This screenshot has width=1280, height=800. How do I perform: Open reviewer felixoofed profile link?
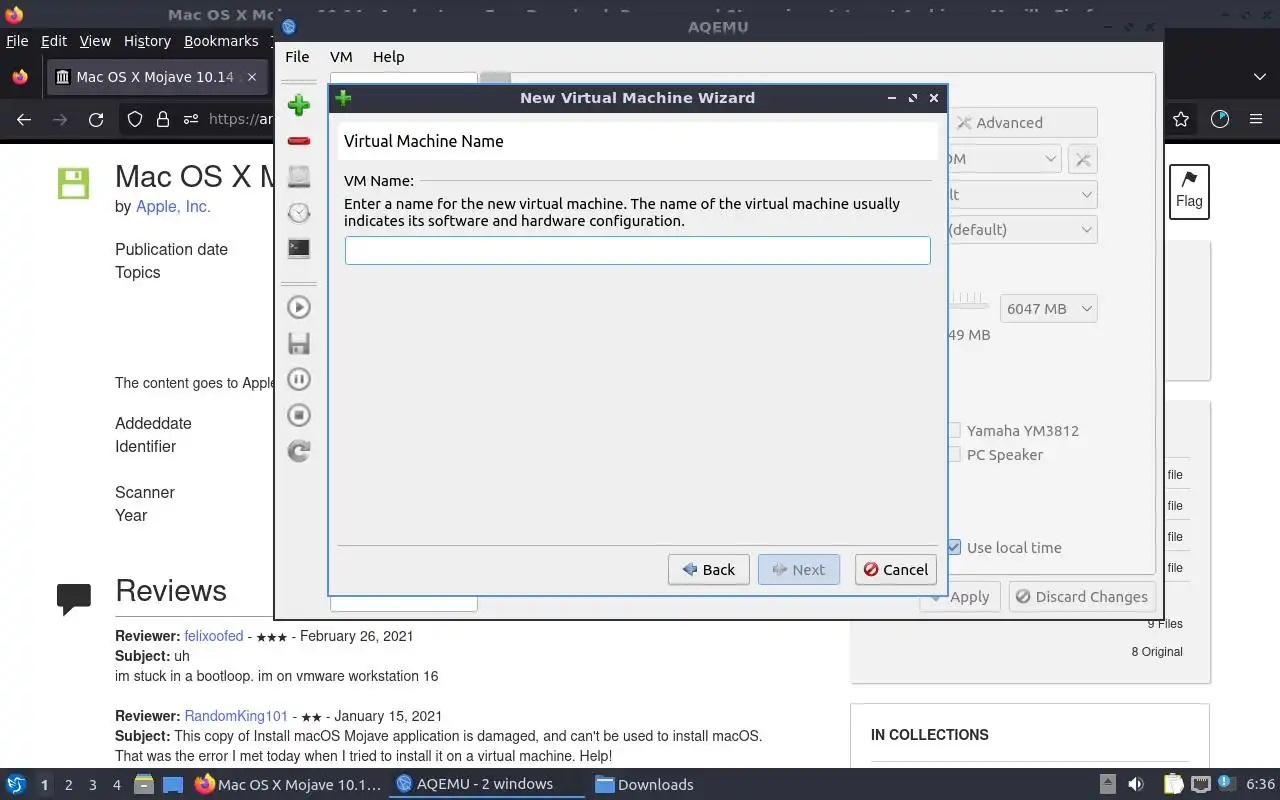214,636
